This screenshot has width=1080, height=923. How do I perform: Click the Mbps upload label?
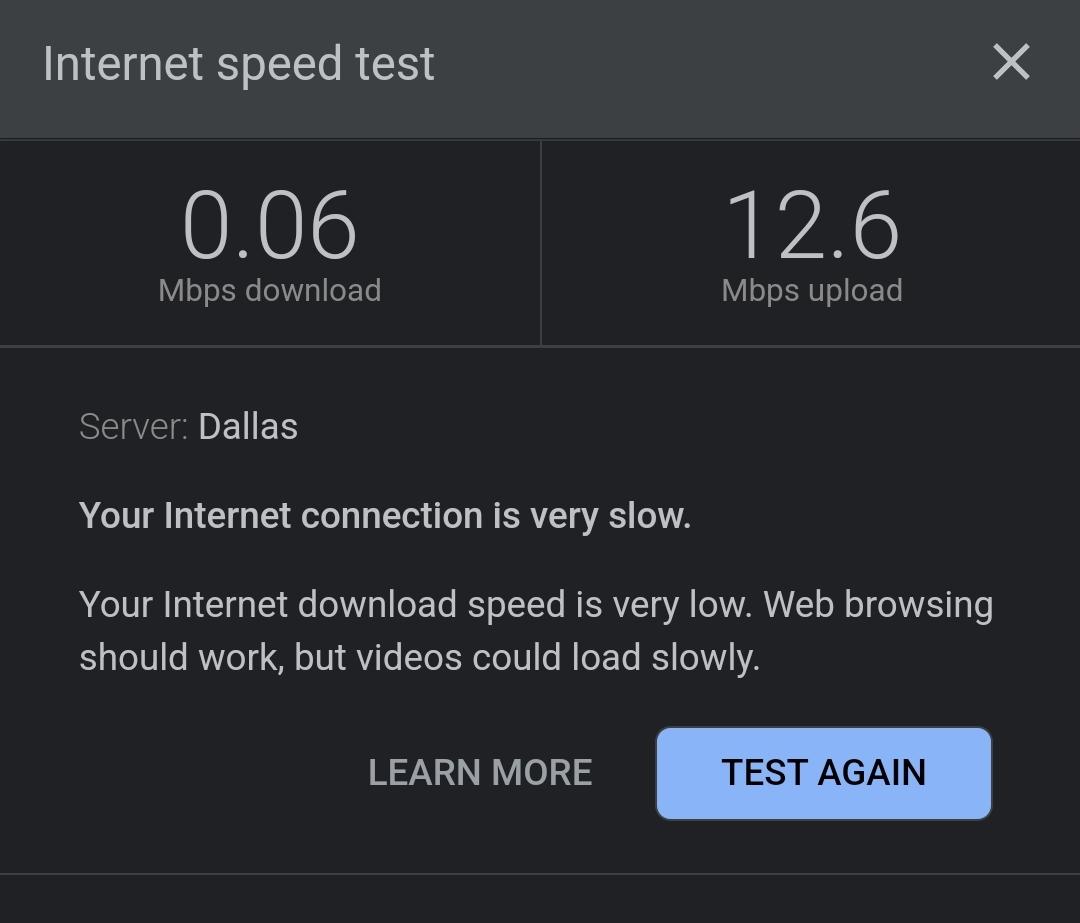[812, 291]
